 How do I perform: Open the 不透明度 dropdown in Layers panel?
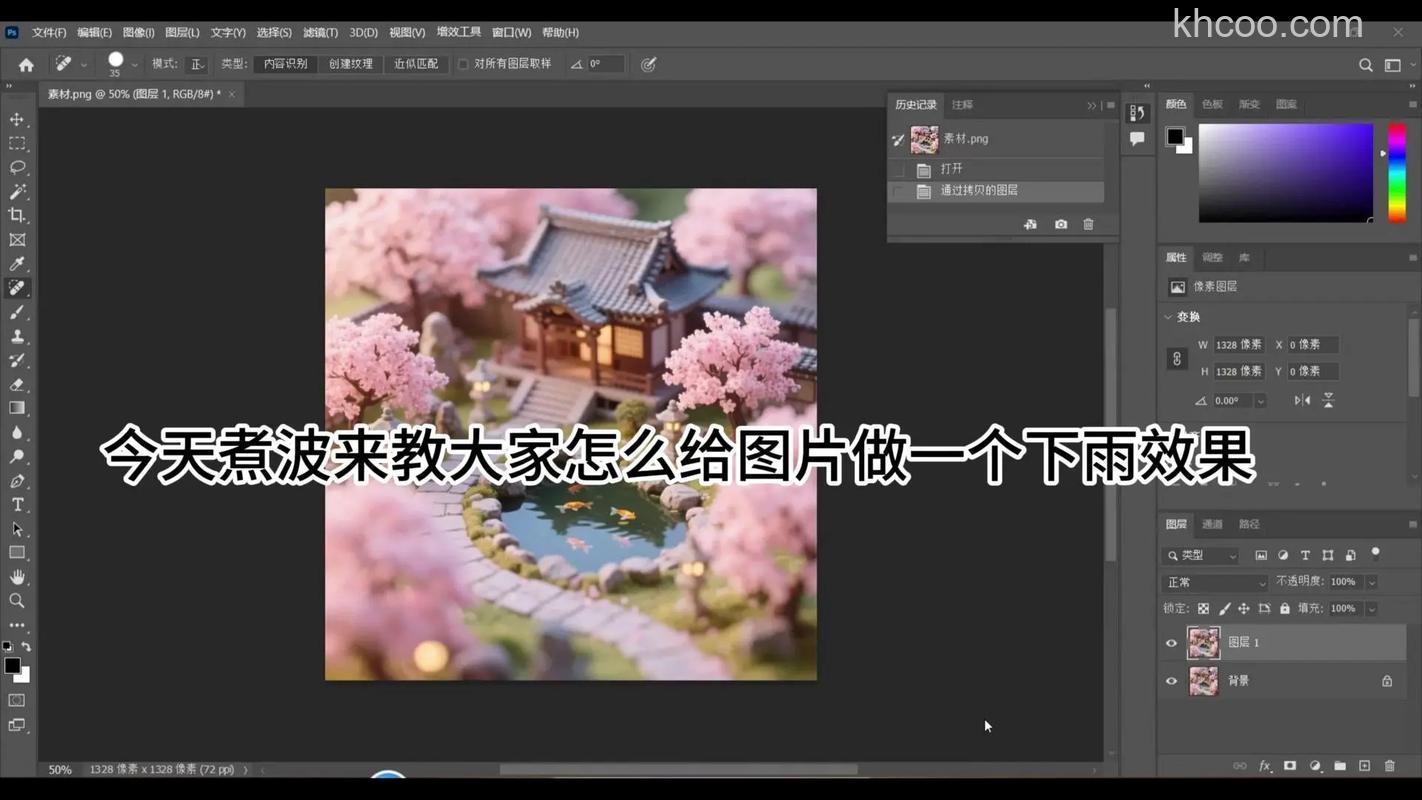point(1371,581)
